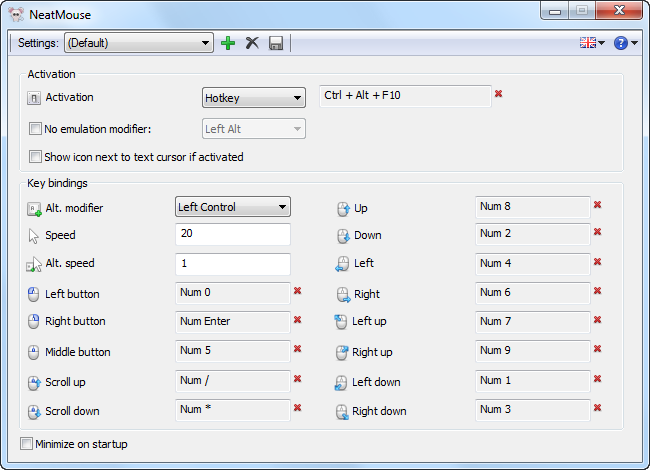650x470 pixels.
Task: Open the language flag menu
Action: coord(592,43)
